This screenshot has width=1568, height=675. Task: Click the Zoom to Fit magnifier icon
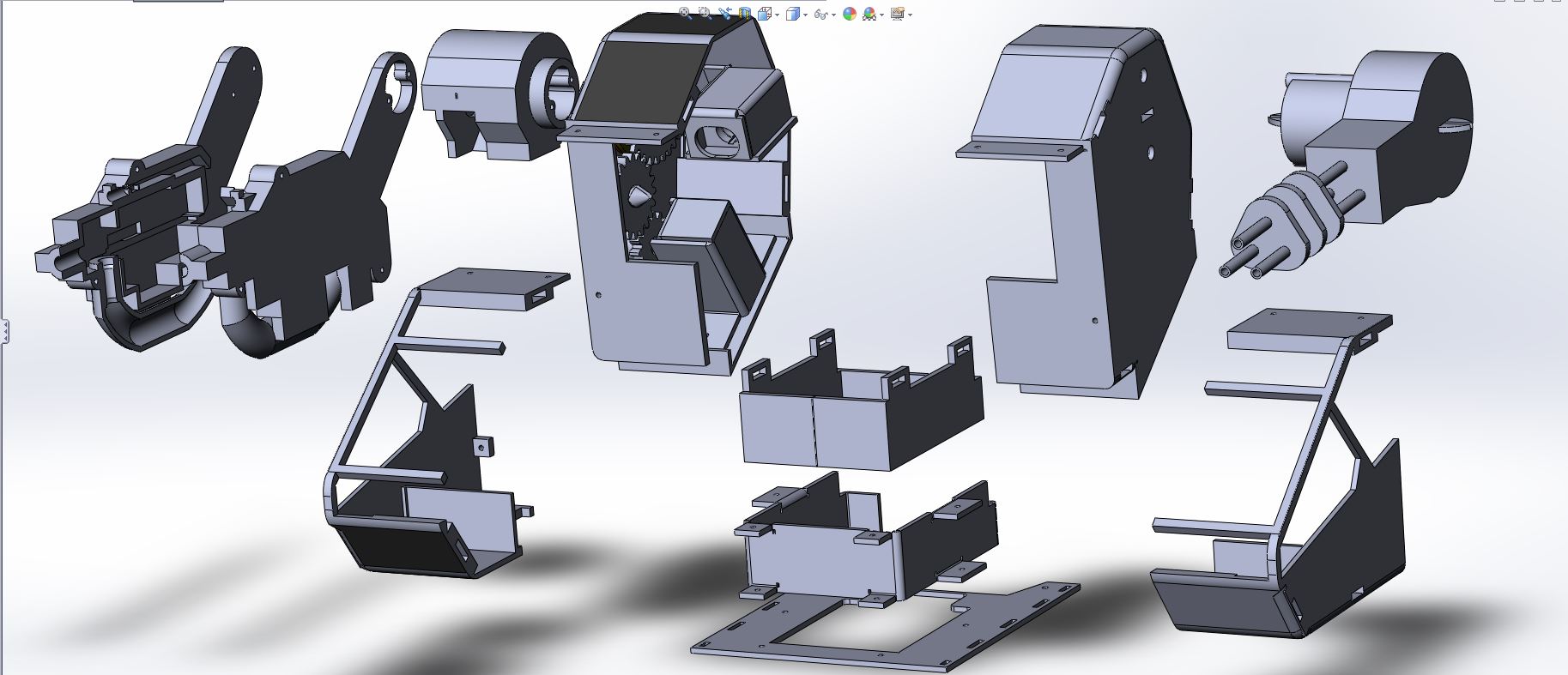coord(685,13)
